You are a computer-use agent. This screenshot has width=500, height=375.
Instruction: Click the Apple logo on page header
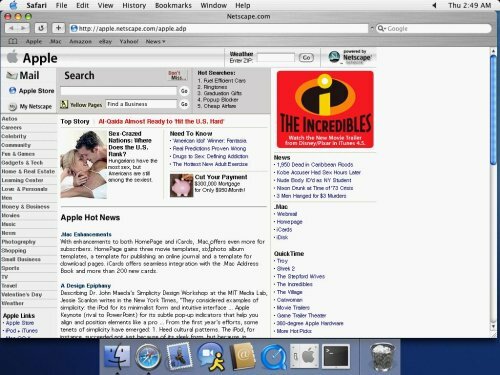pyautogui.click(x=13, y=57)
